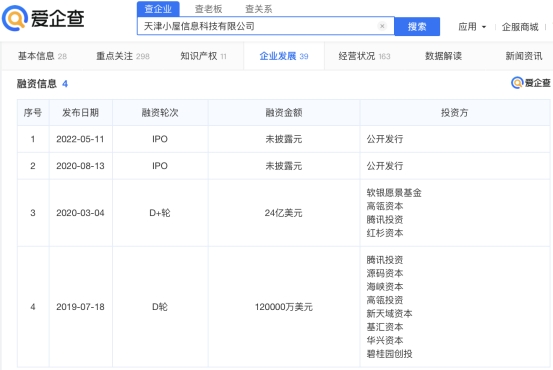Image resolution: width=553 pixels, height=370 pixels.
Task: Click 未披露元 in the 2022-05-11 row
Action: tap(284, 139)
